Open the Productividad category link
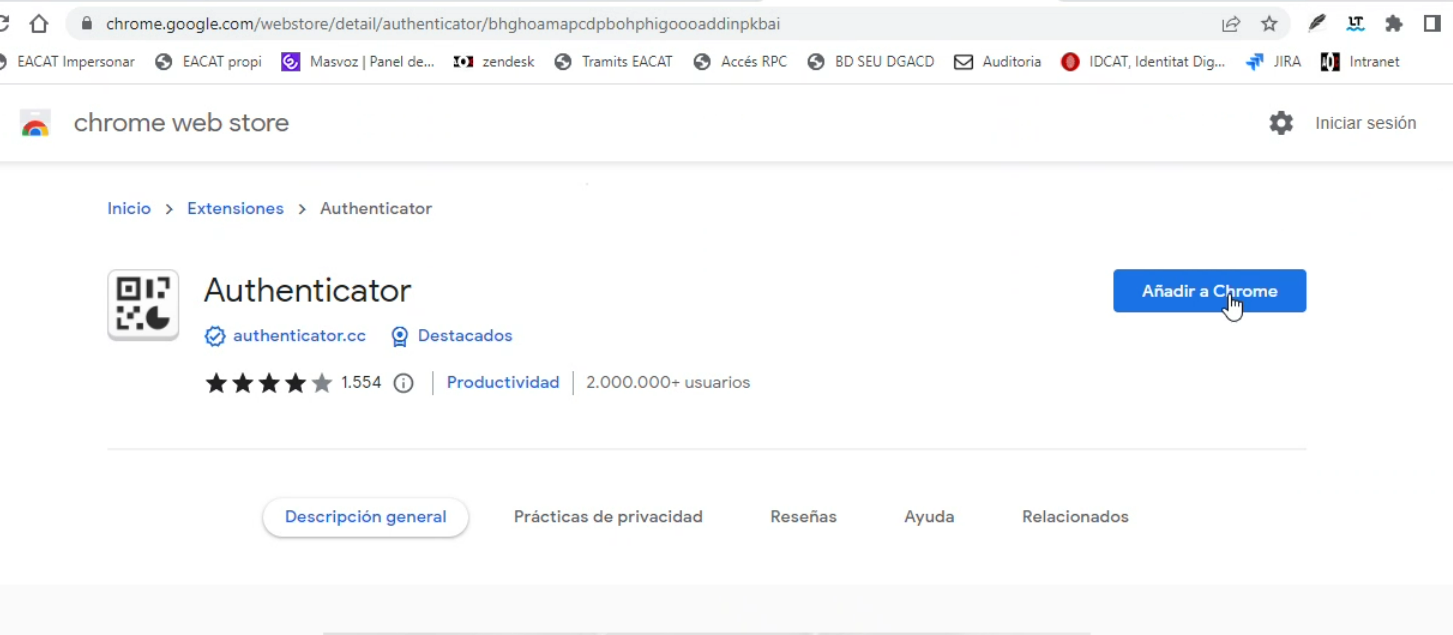This screenshot has height=635, width=1453. [503, 383]
